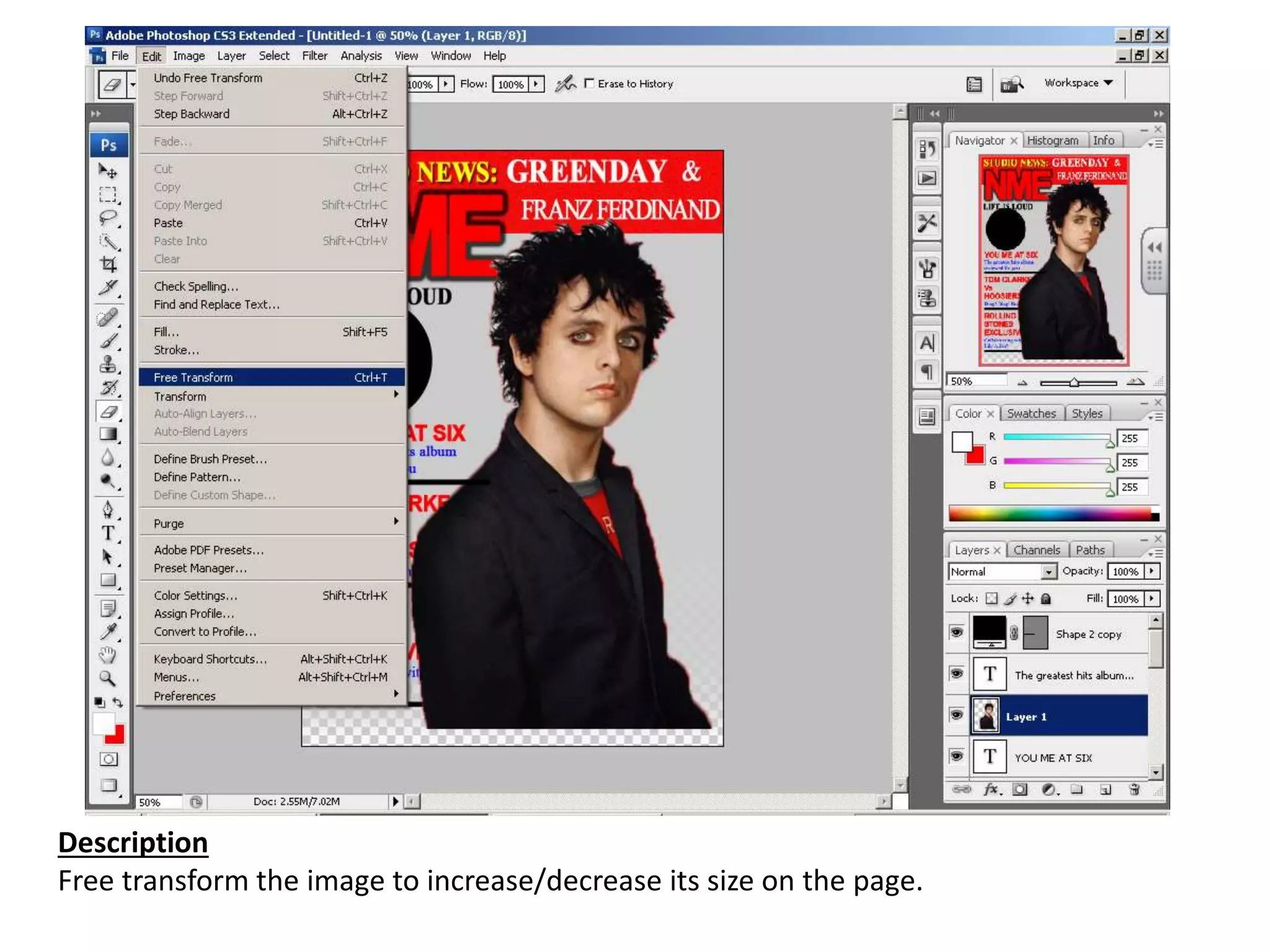
Task: Select the Crop tool
Action: pos(108,265)
